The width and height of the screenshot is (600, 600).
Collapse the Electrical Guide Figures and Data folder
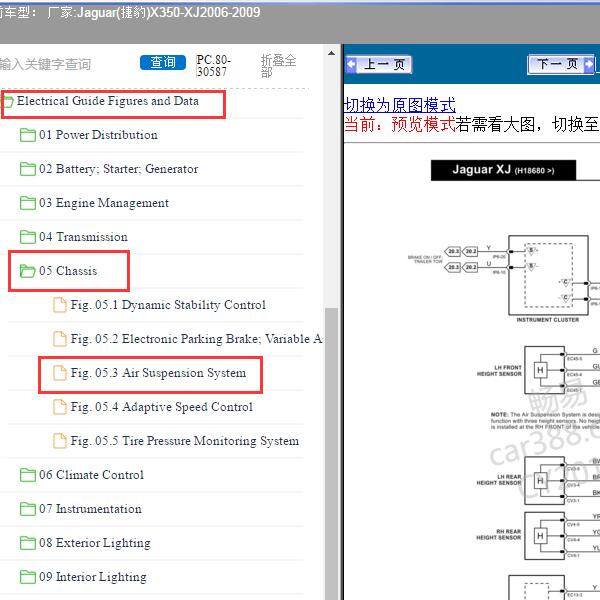[108, 101]
